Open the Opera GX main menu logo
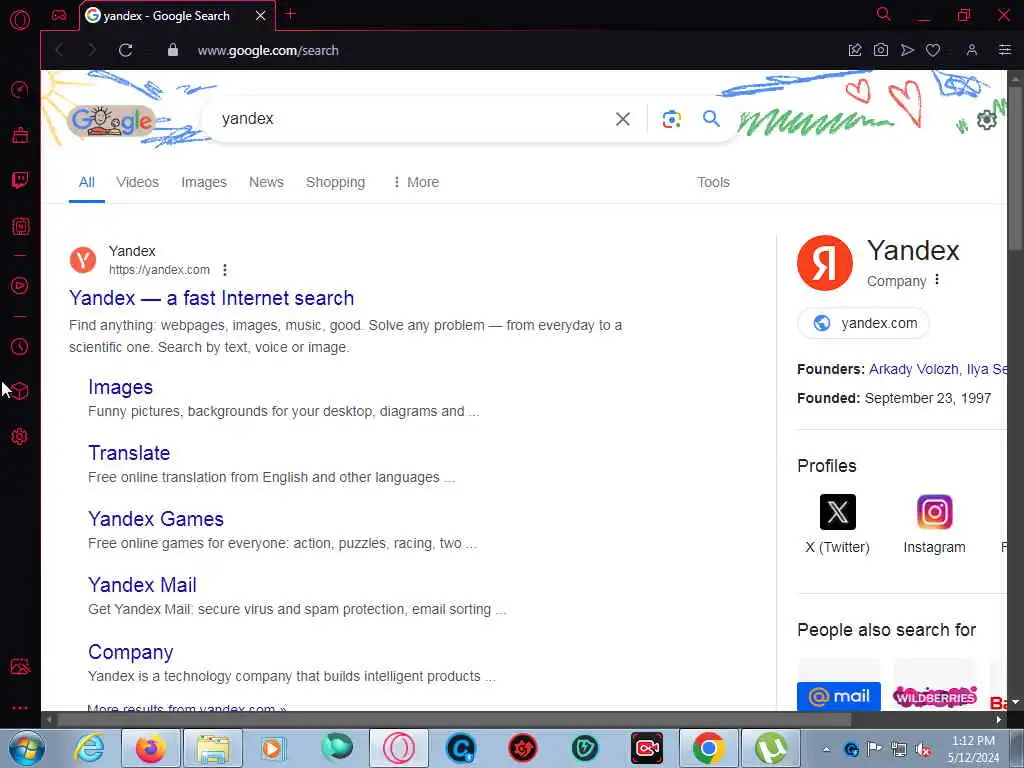This screenshot has width=1024, height=768. point(20,20)
